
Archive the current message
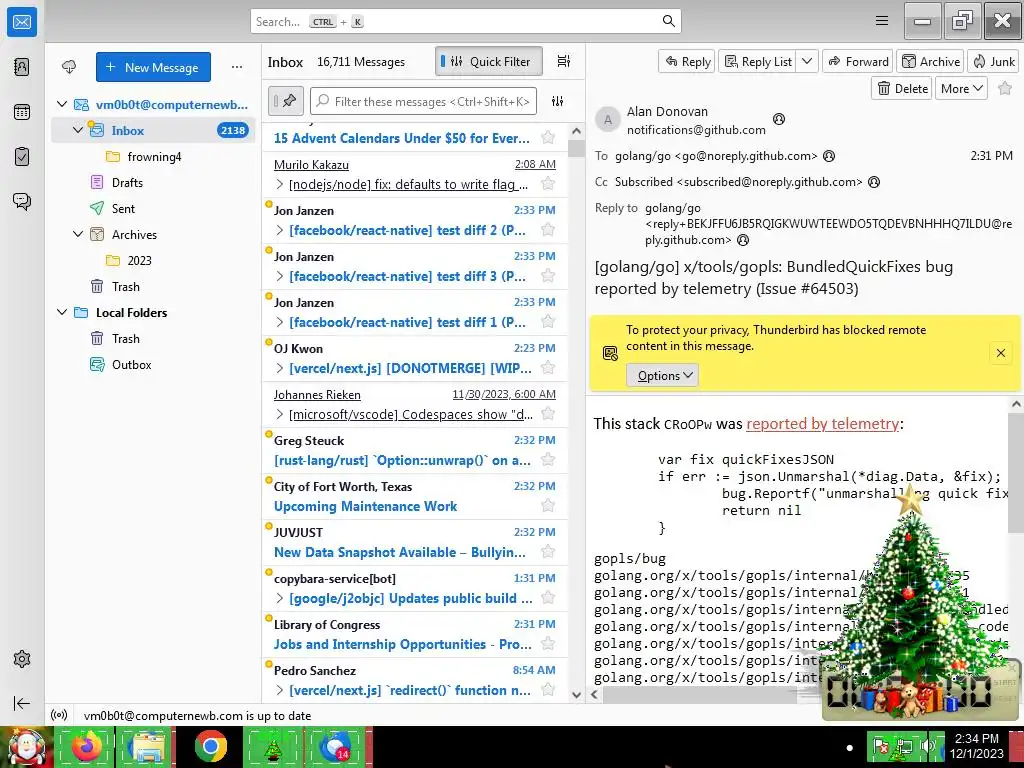coord(931,61)
